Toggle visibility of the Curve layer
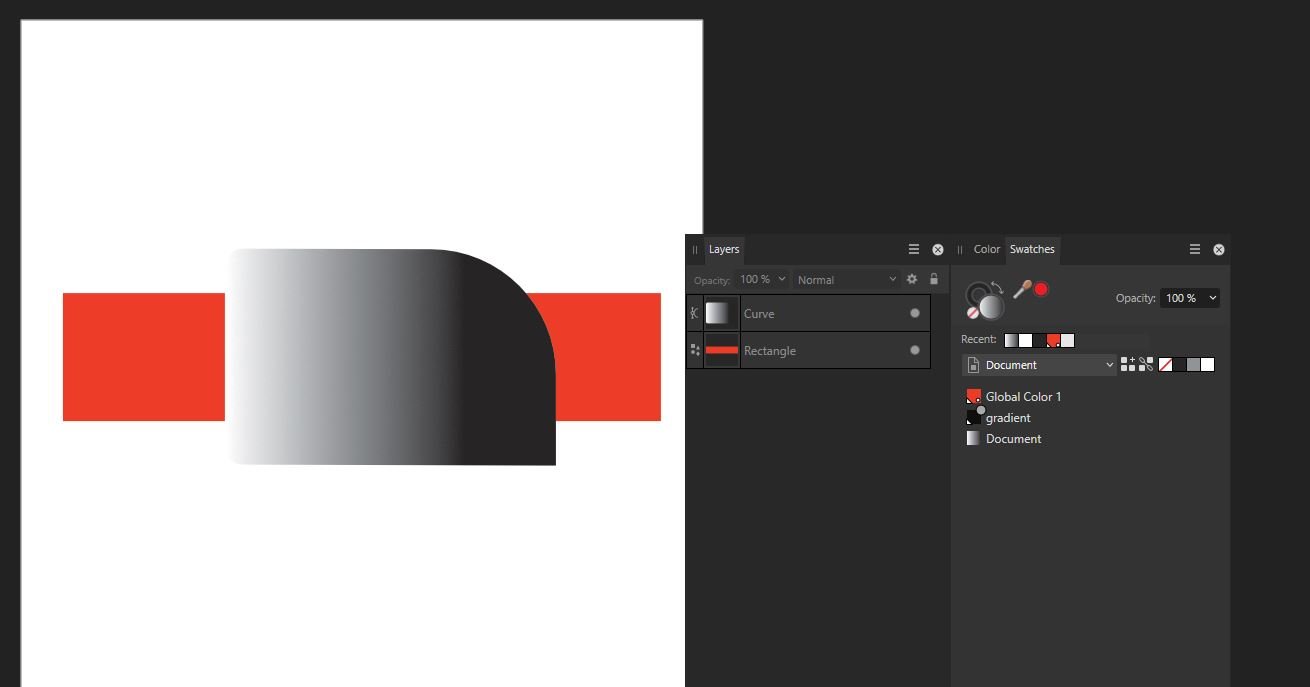Viewport: 1310px width, 687px height. (914, 313)
